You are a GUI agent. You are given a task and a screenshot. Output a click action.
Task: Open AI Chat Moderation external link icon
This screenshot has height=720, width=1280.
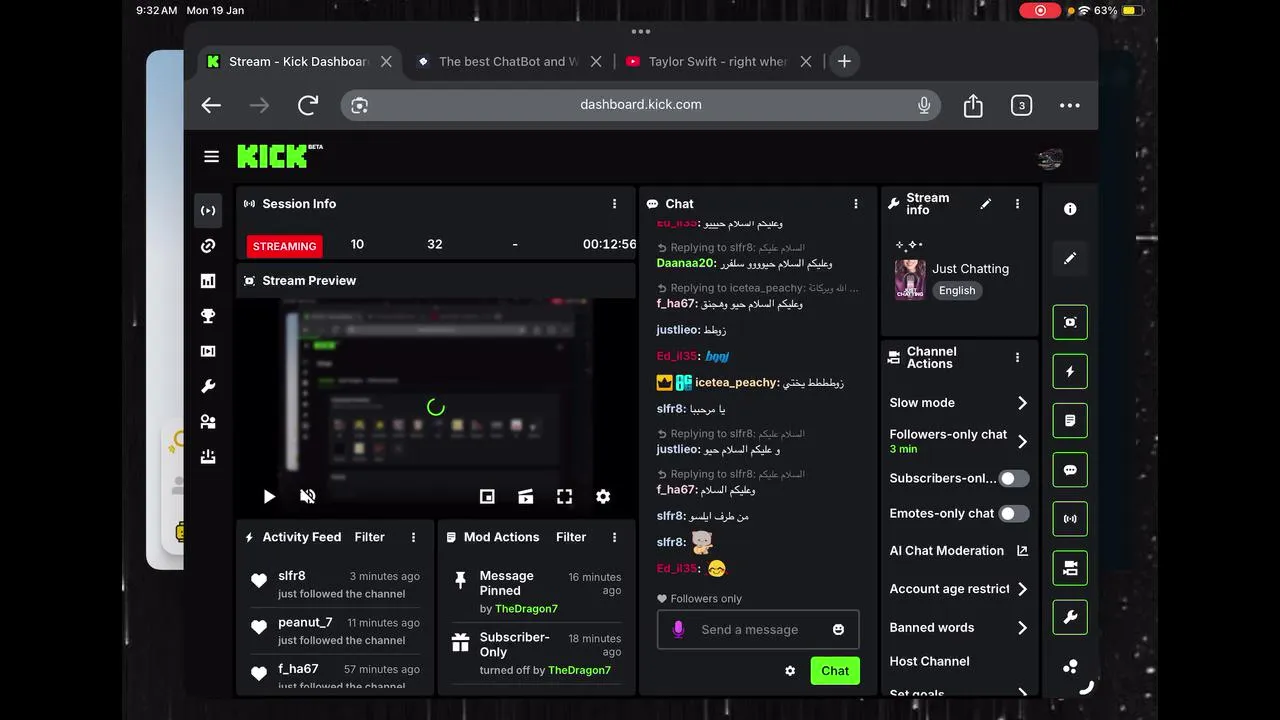click(x=1022, y=551)
